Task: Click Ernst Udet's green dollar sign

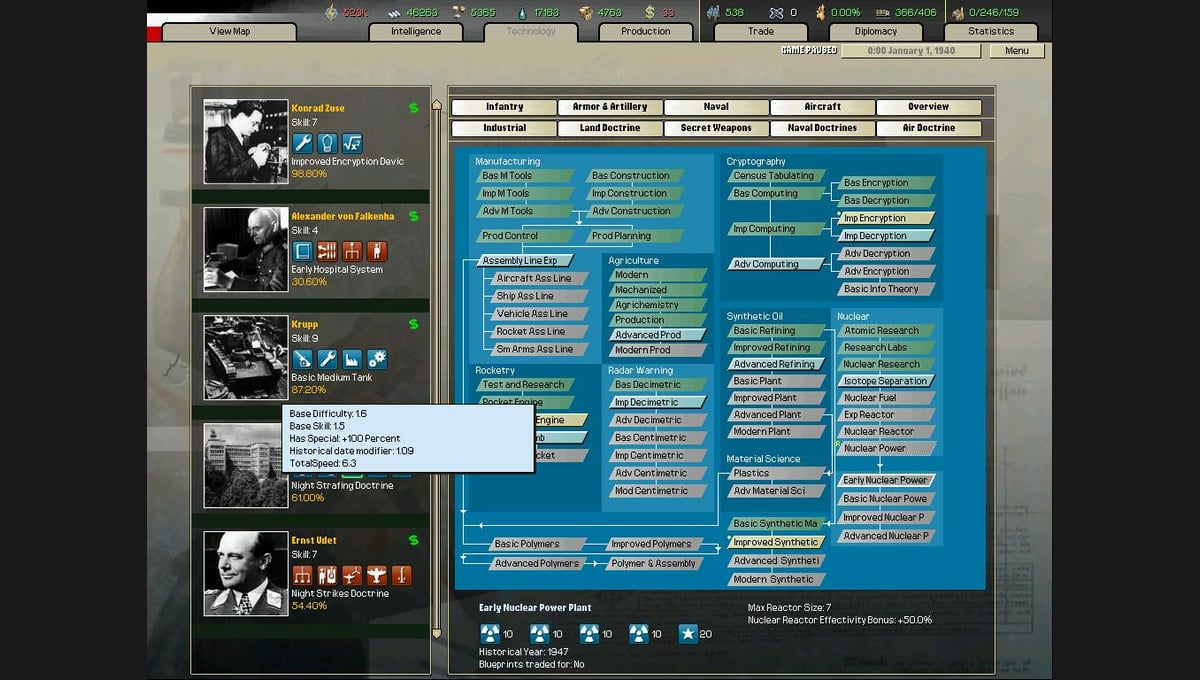Action: point(414,540)
